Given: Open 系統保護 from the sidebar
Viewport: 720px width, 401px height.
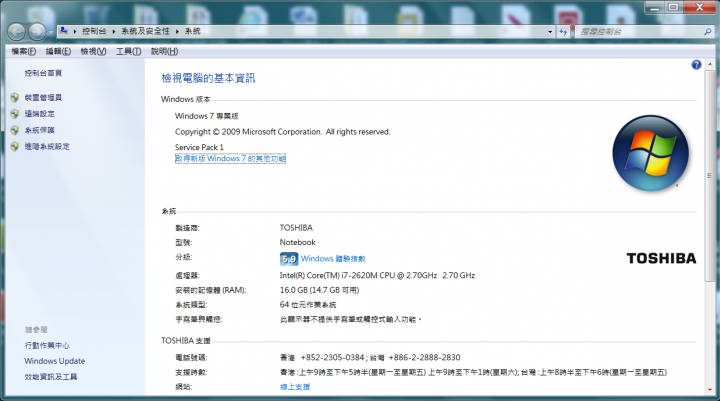Looking at the screenshot, I should point(39,130).
